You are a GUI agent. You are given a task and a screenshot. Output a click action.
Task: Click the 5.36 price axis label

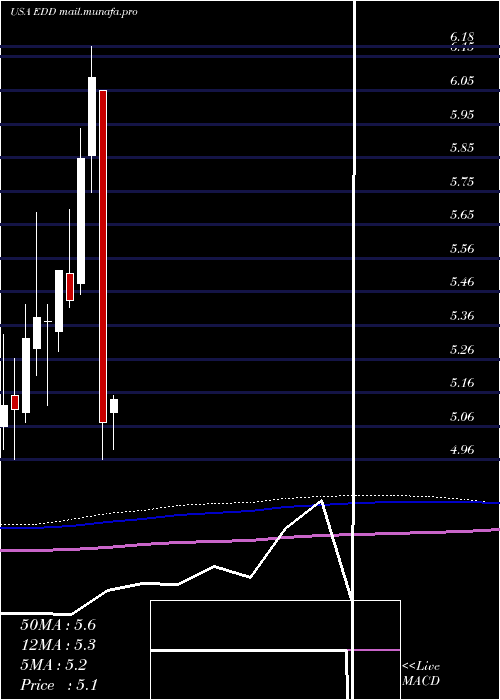coord(462,316)
